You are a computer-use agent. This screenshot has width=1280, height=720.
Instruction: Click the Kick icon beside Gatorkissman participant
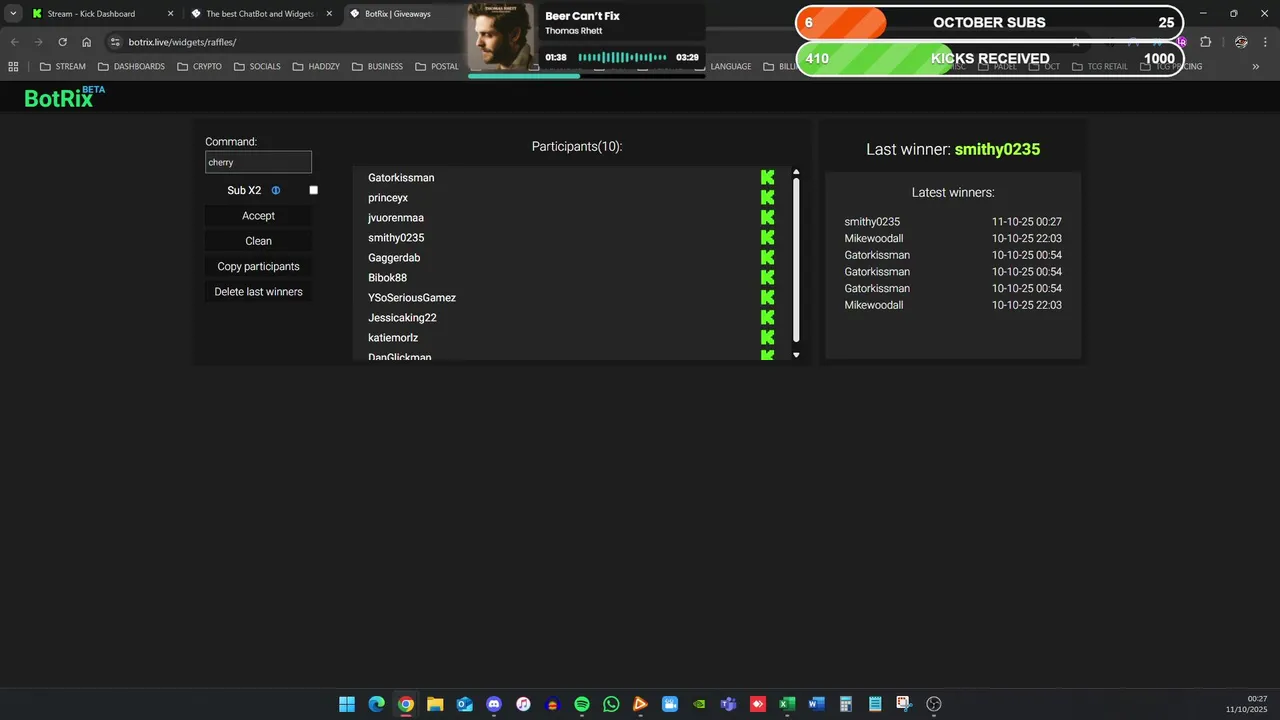tap(767, 177)
